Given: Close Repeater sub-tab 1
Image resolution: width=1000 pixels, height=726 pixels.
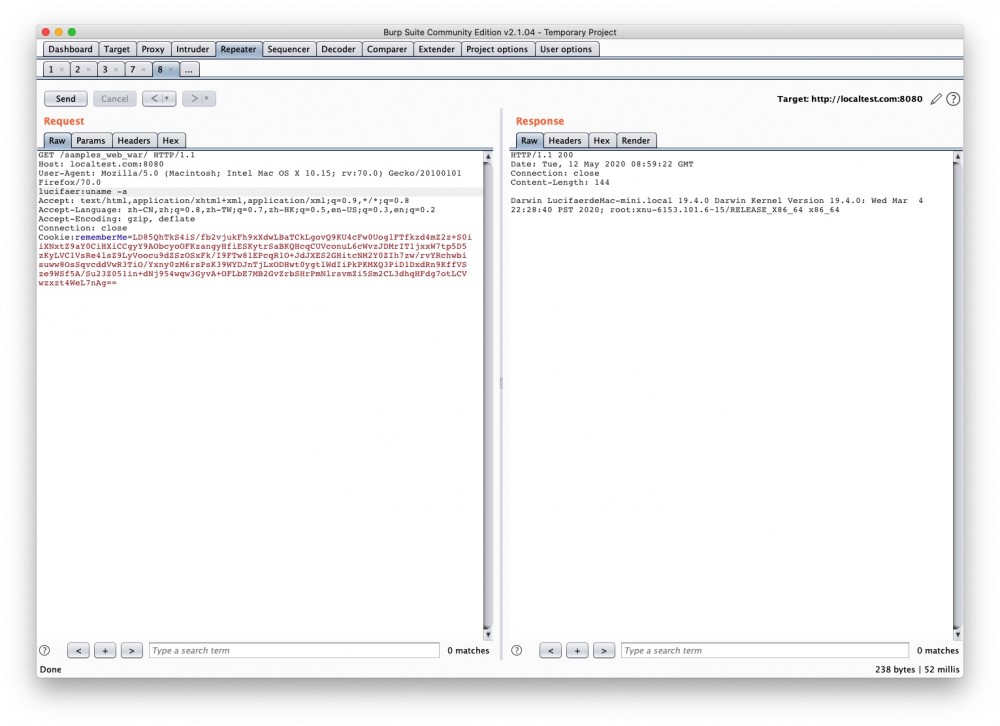Looking at the screenshot, I should pos(62,70).
